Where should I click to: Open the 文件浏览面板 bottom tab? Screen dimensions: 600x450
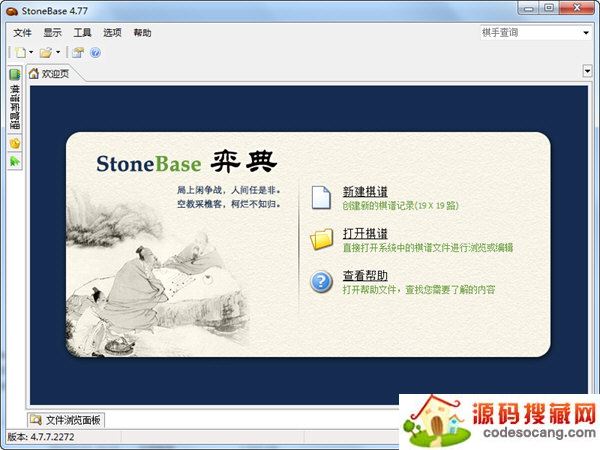66,420
